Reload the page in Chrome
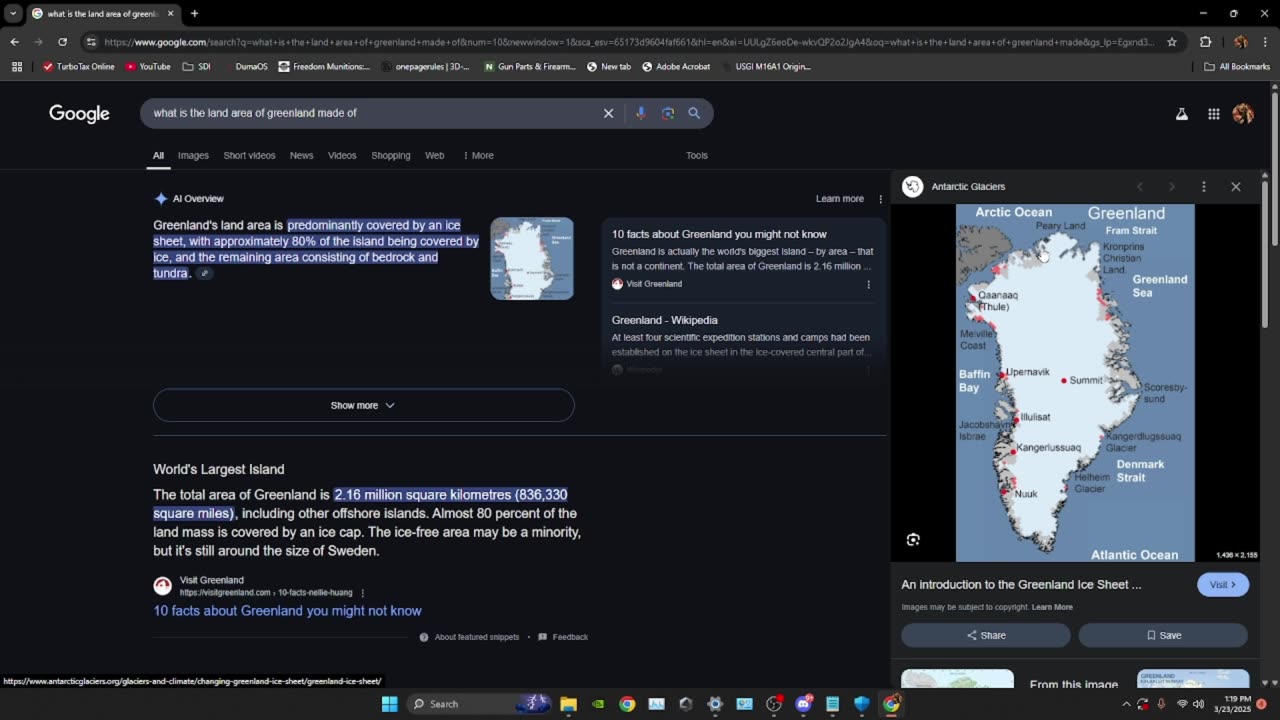This screenshot has height=720, width=1280. click(62, 42)
